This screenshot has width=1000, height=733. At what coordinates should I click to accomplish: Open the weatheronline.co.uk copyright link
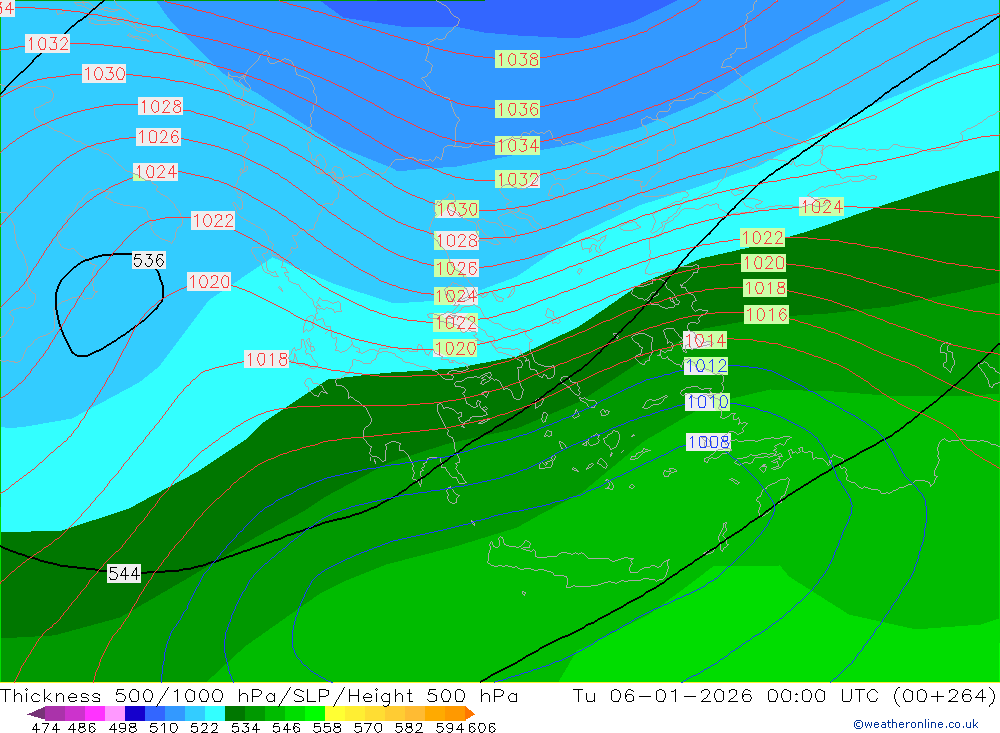click(x=916, y=724)
